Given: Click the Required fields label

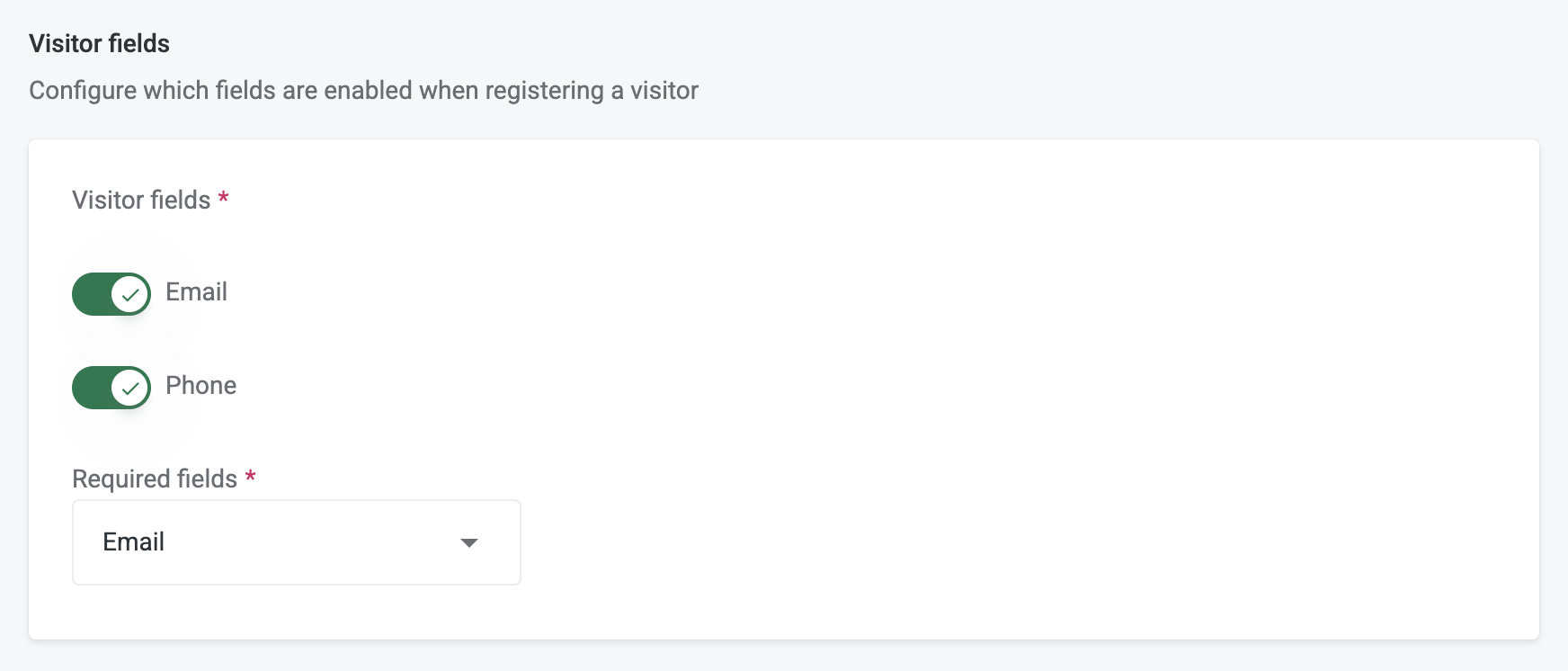Looking at the screenshot, I should pos(155,479).
